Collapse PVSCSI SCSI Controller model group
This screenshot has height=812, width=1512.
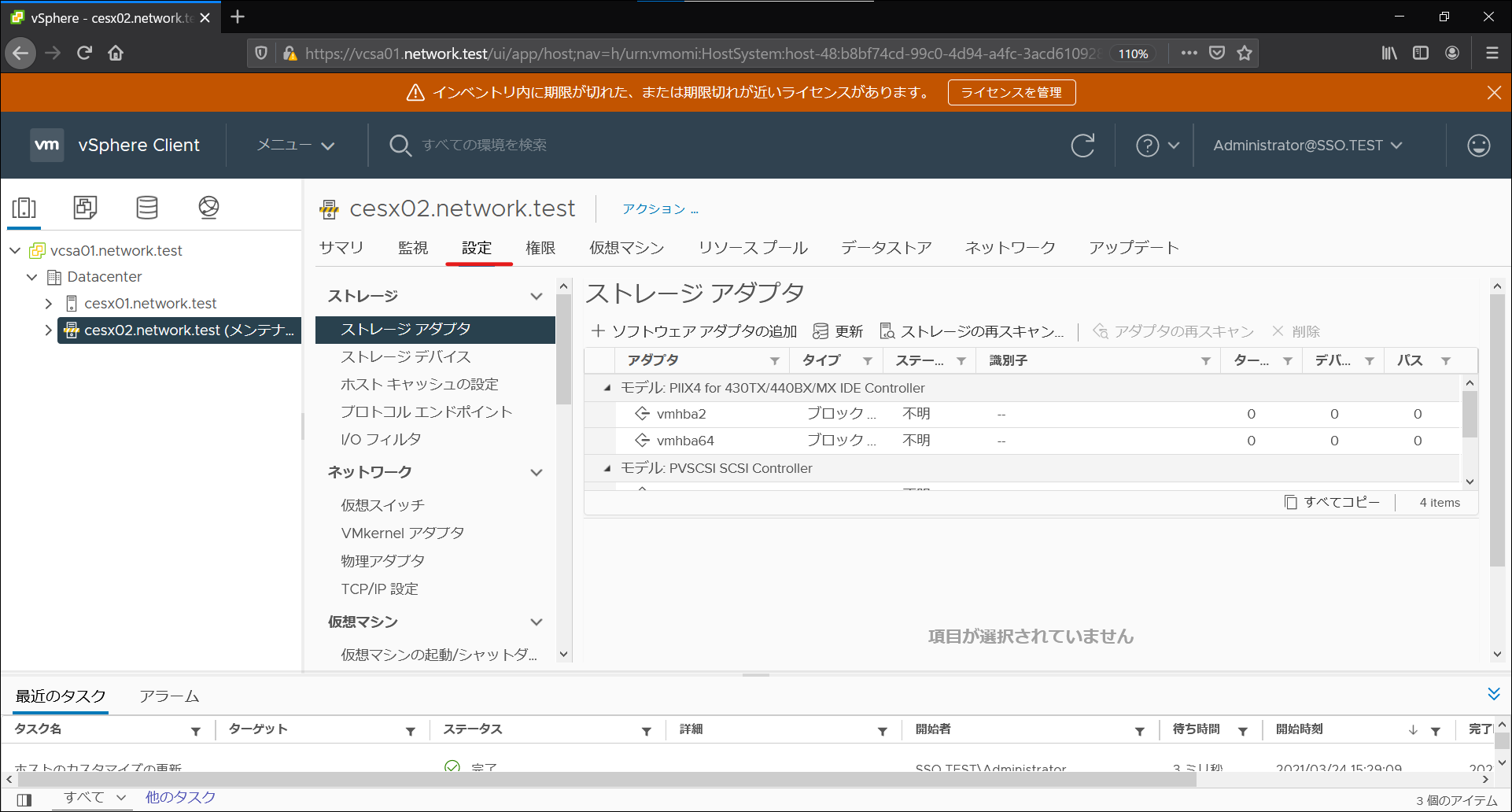pyautogui.click(x=607, y=468)
